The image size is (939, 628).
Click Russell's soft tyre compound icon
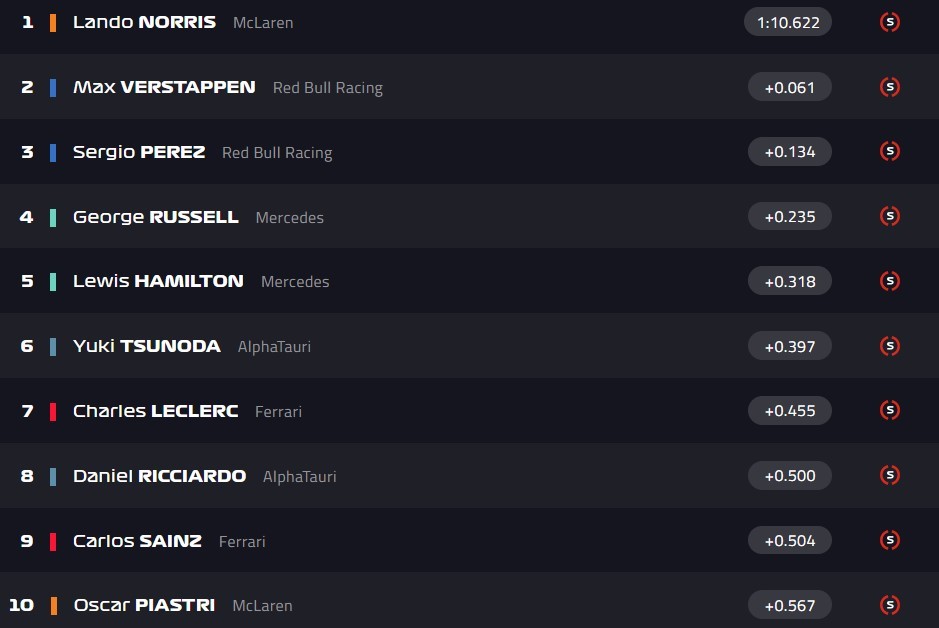coord(889,216)
